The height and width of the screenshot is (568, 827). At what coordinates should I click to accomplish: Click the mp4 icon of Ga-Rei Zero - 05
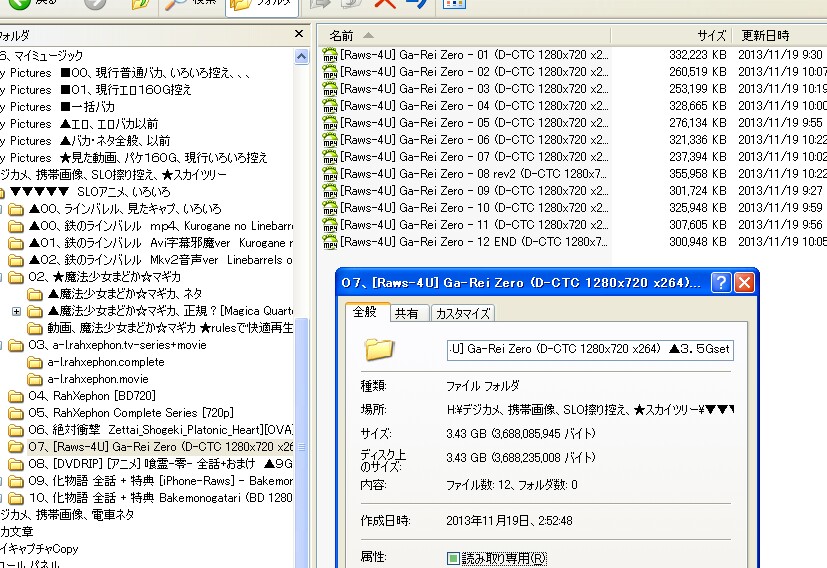pyautogui.click(x=330, y=123)
